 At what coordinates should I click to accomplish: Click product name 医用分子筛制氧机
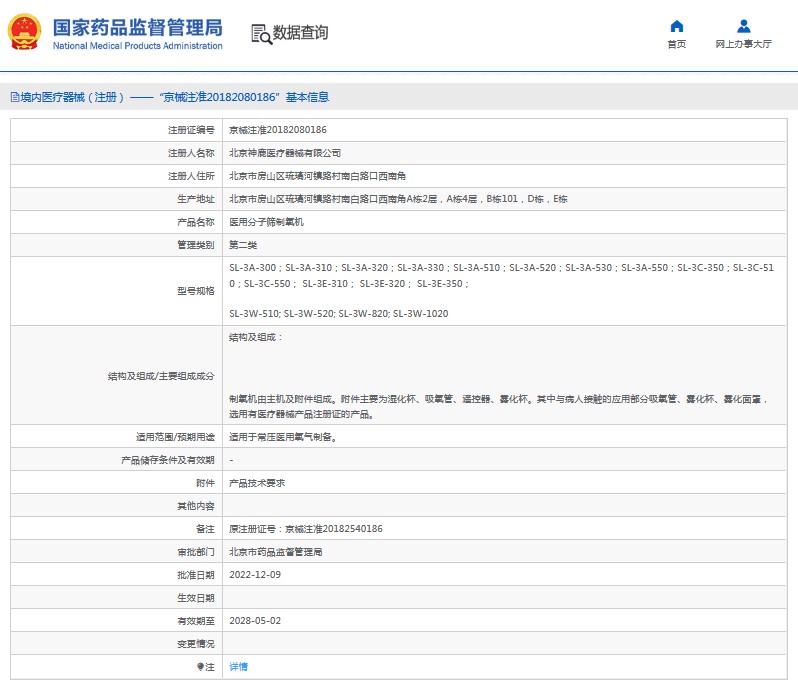click(x=266, y=222)
